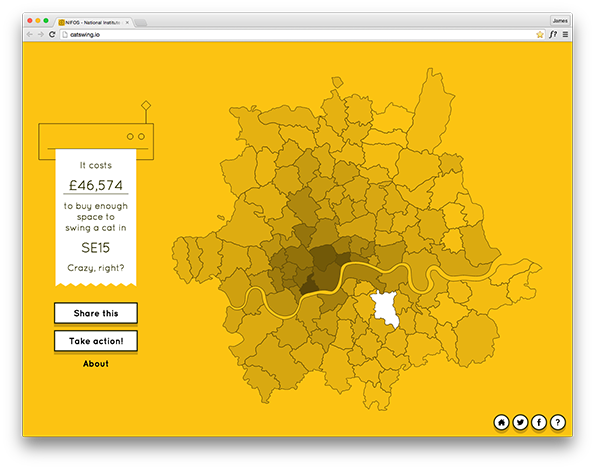595x469 pixels.
Task: Click the home icon button
Action: point(501,422)
